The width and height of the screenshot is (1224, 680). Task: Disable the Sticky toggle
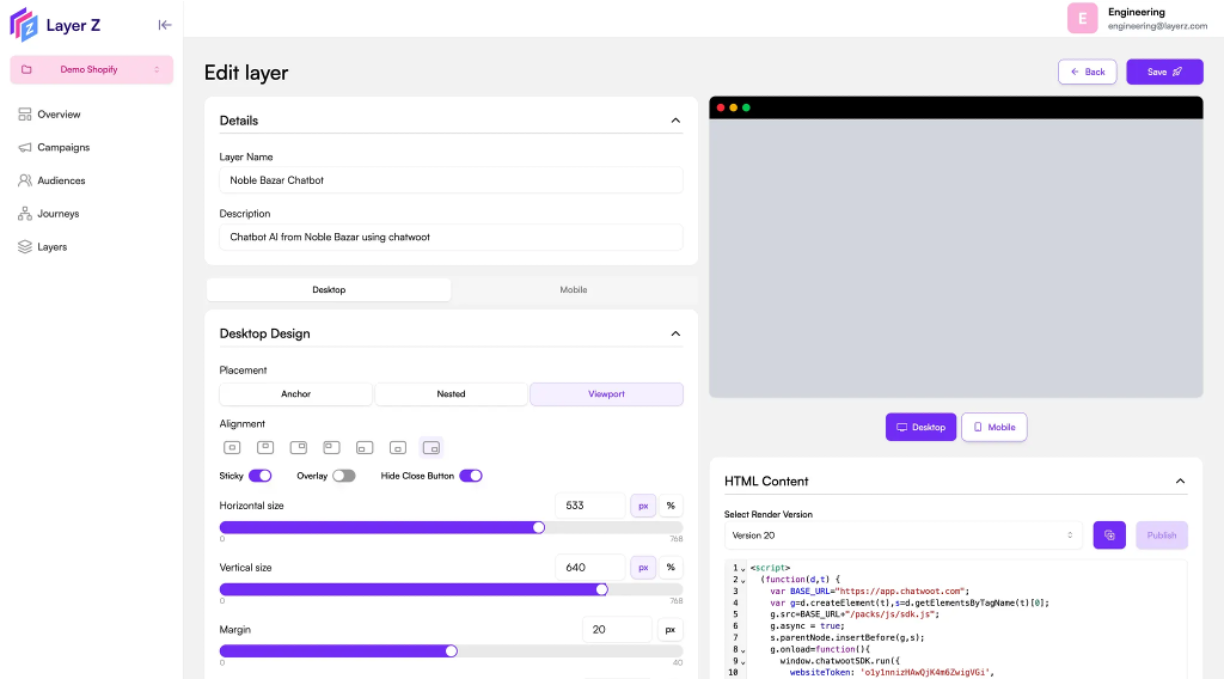[x=260, y=476]
